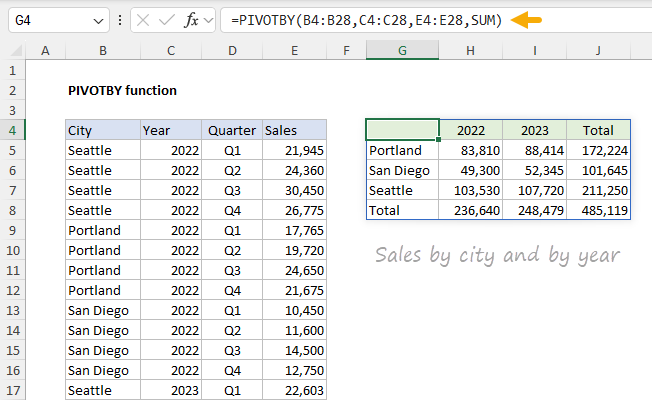Open the Insert Function fx dialog

[191, 20]
